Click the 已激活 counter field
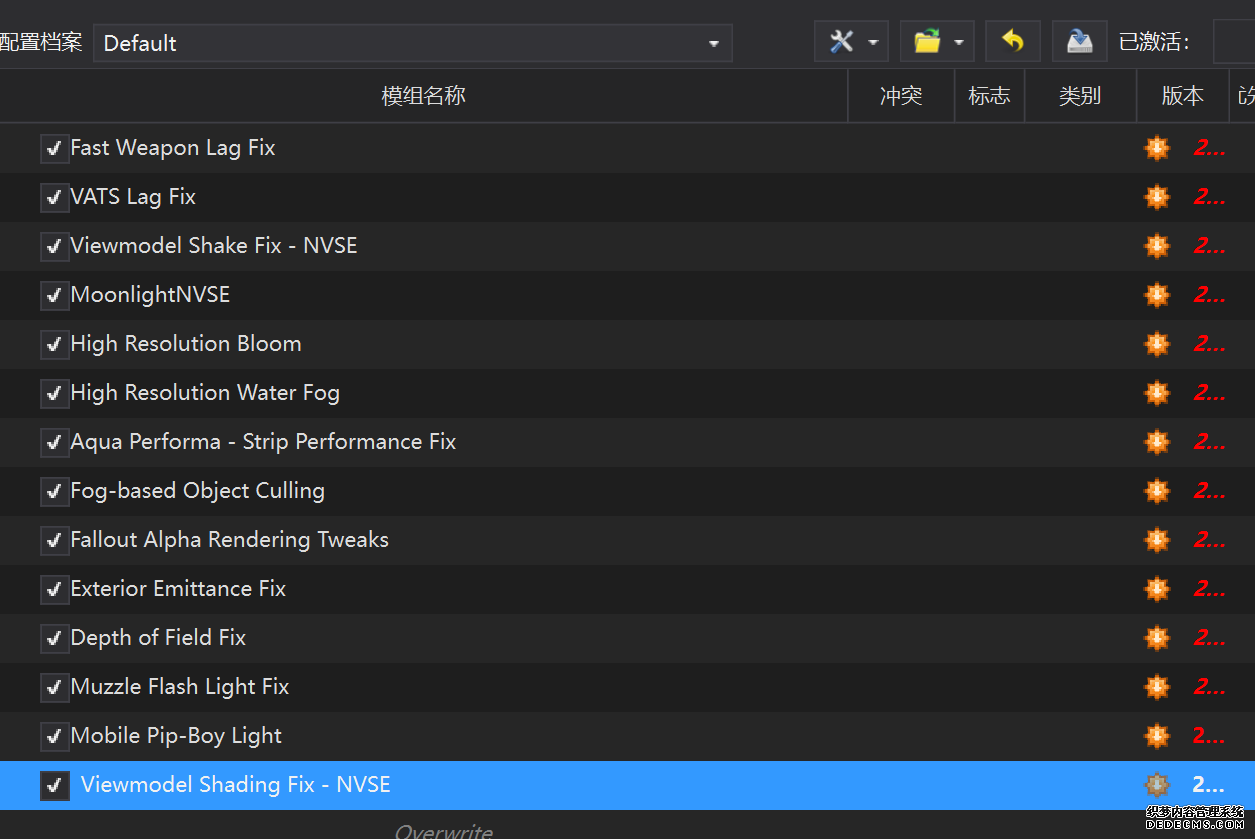The width and height of the screenshot is (1255, 839). point(1234,42)
